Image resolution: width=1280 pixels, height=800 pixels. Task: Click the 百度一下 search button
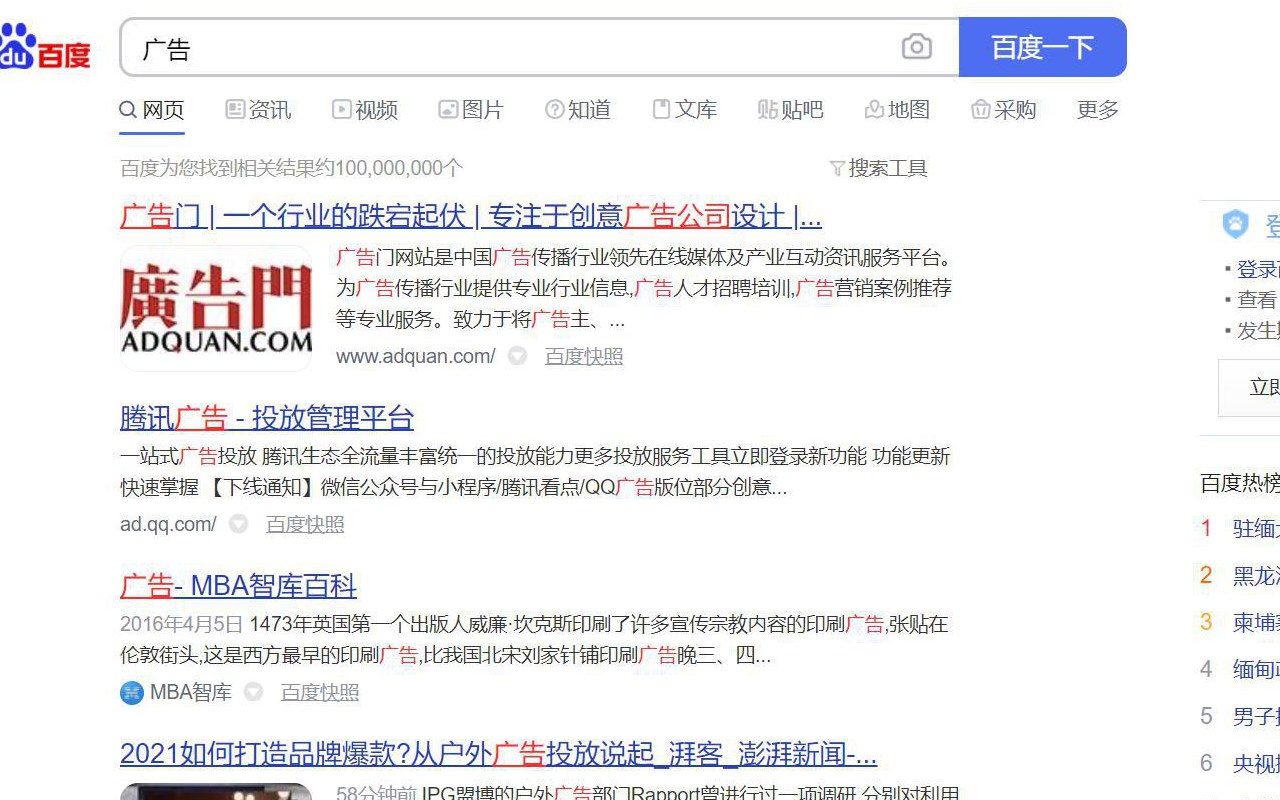point(1042,47)
